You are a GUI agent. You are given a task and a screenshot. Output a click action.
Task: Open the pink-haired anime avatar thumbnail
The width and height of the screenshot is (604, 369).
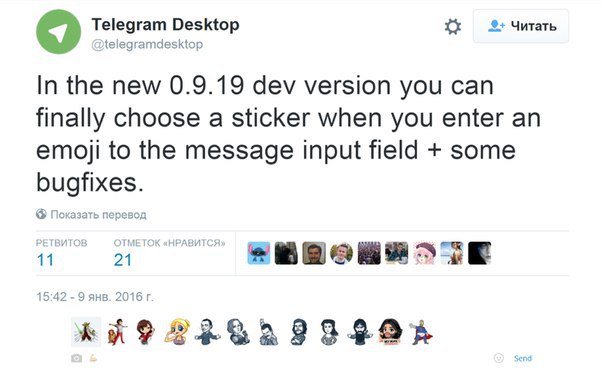point(424,253)
